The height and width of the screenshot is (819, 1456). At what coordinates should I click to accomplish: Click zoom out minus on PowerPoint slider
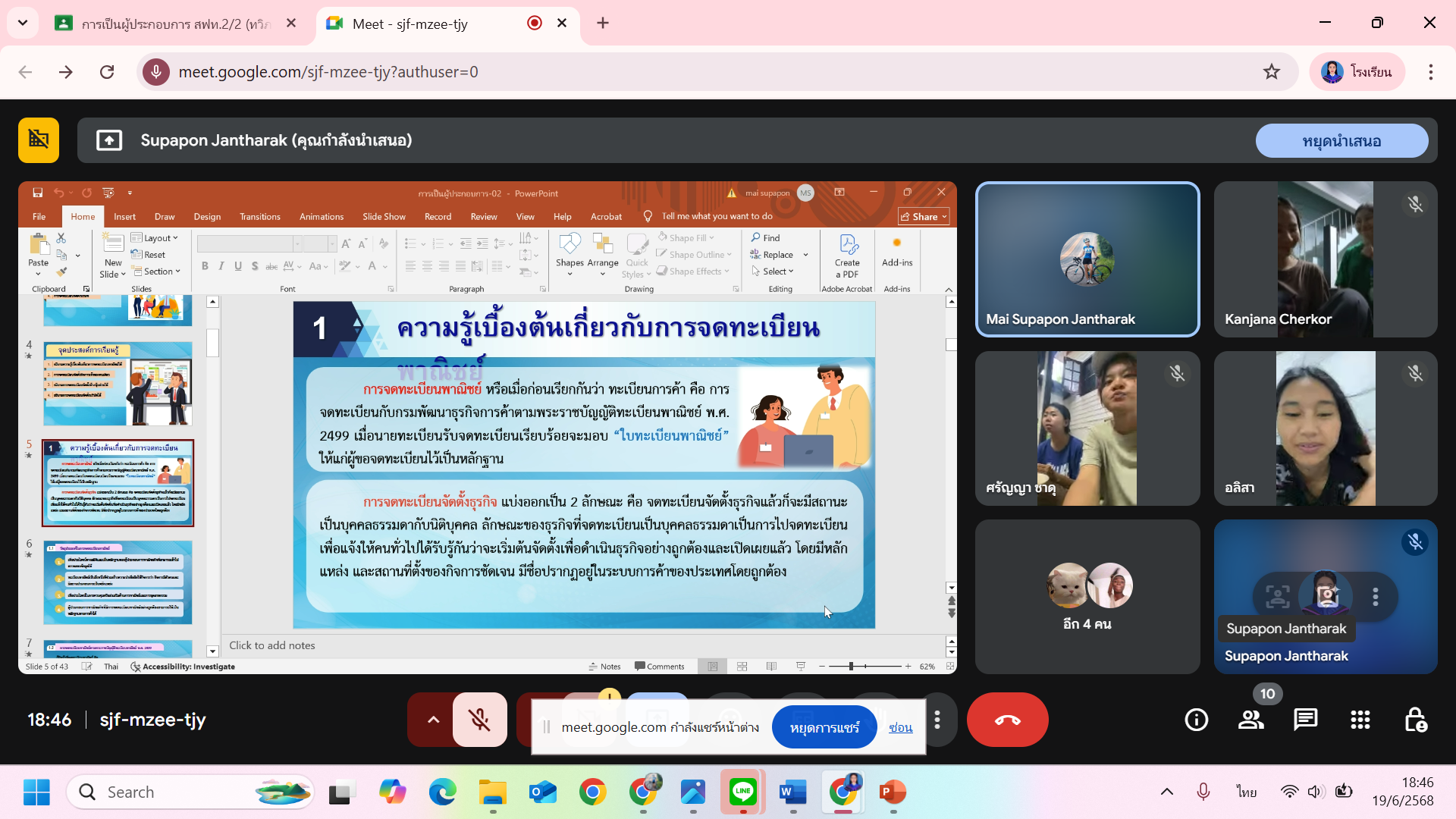[x=822, y=667]
